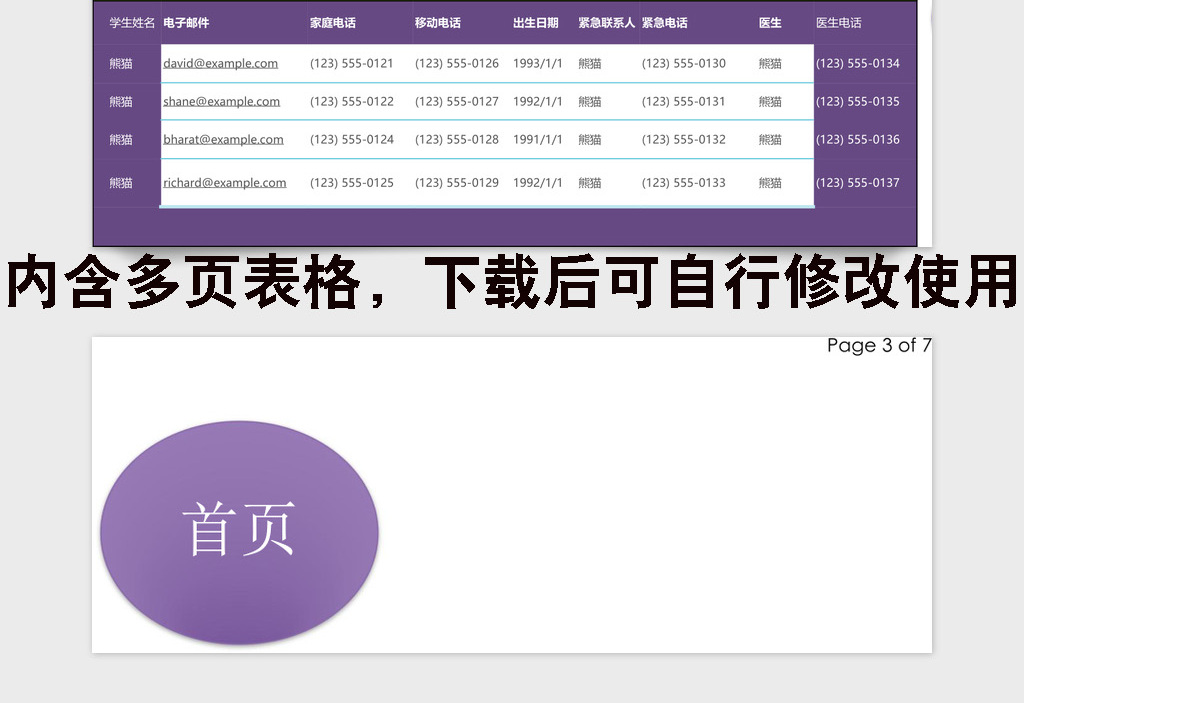Image resolution: width=1200 pixels, height=703 pixels.
Task: Click 1992/1/1 birth date in richard's row
Action: pos(538,182)
